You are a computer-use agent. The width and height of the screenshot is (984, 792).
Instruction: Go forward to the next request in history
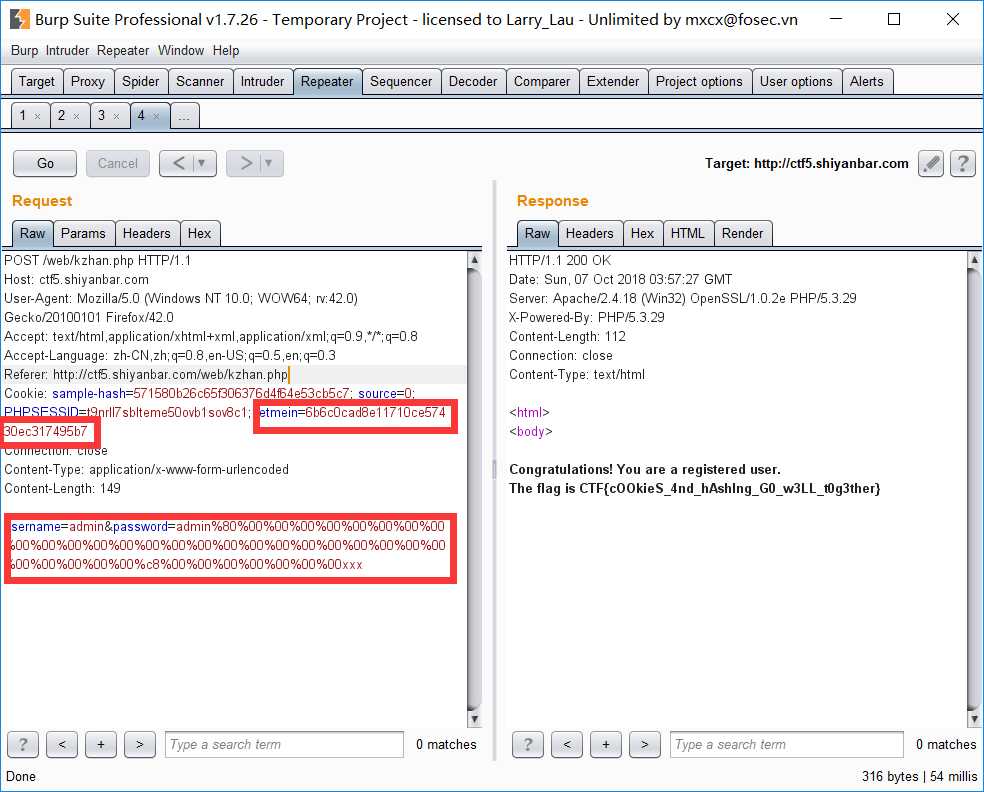(x=245, y=163)
